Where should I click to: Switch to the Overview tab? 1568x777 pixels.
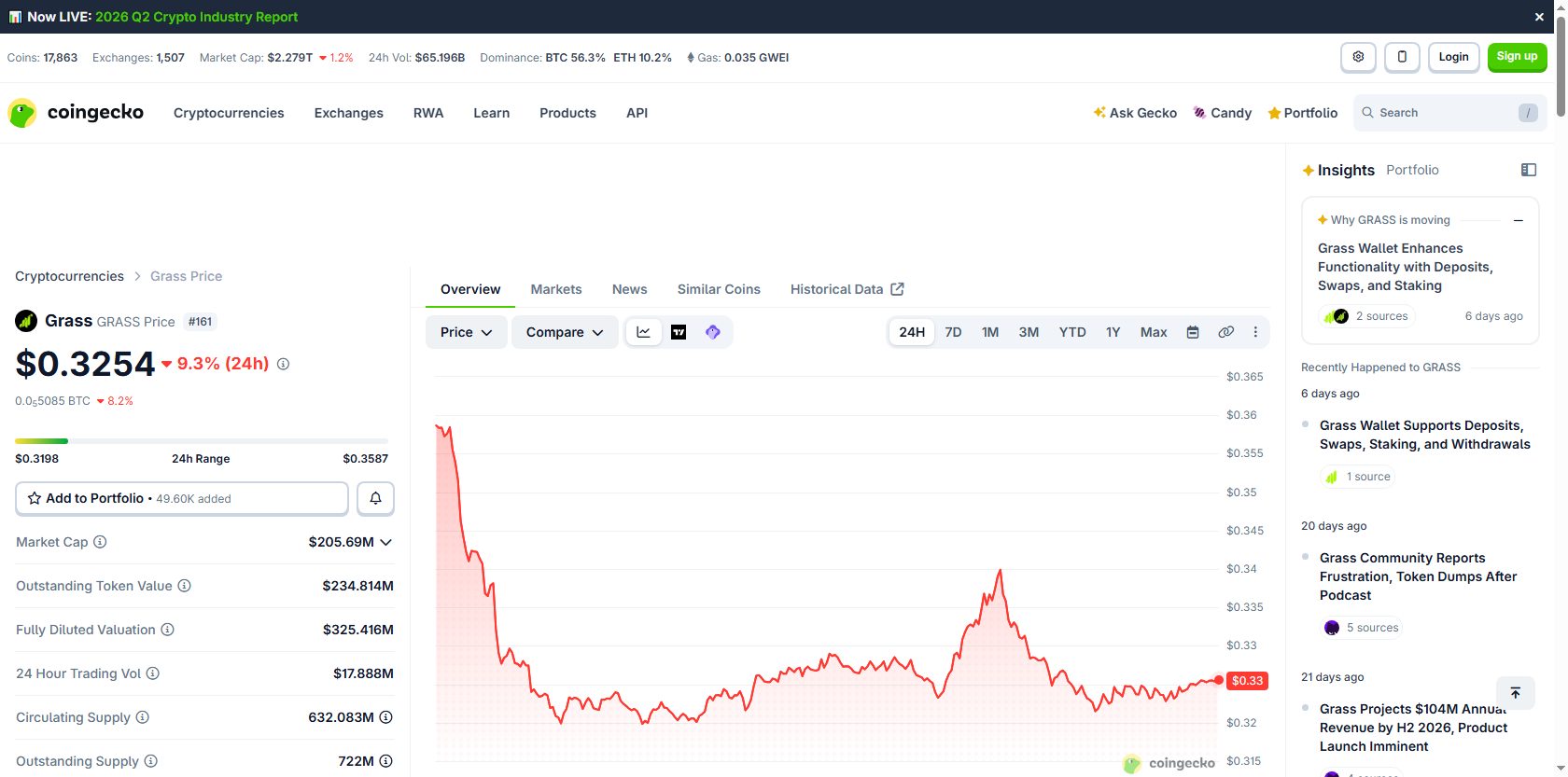click(x=470, y=289)
